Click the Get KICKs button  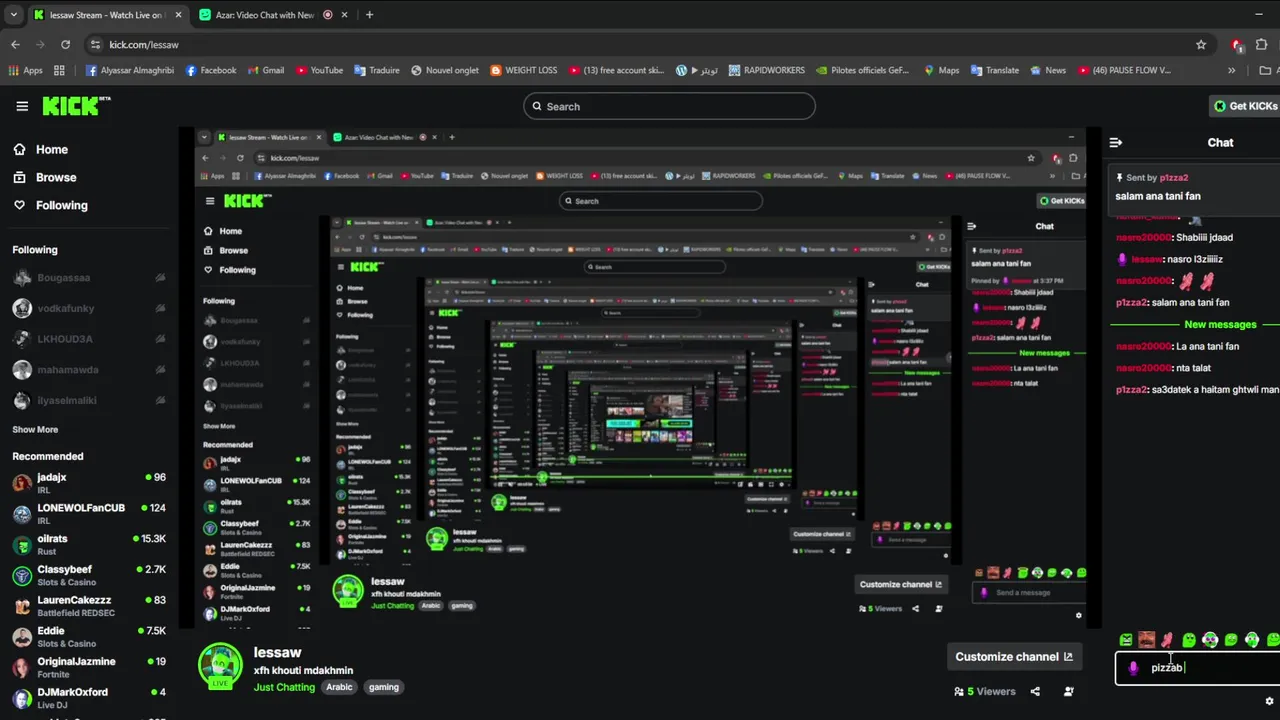coord(1245,106)
